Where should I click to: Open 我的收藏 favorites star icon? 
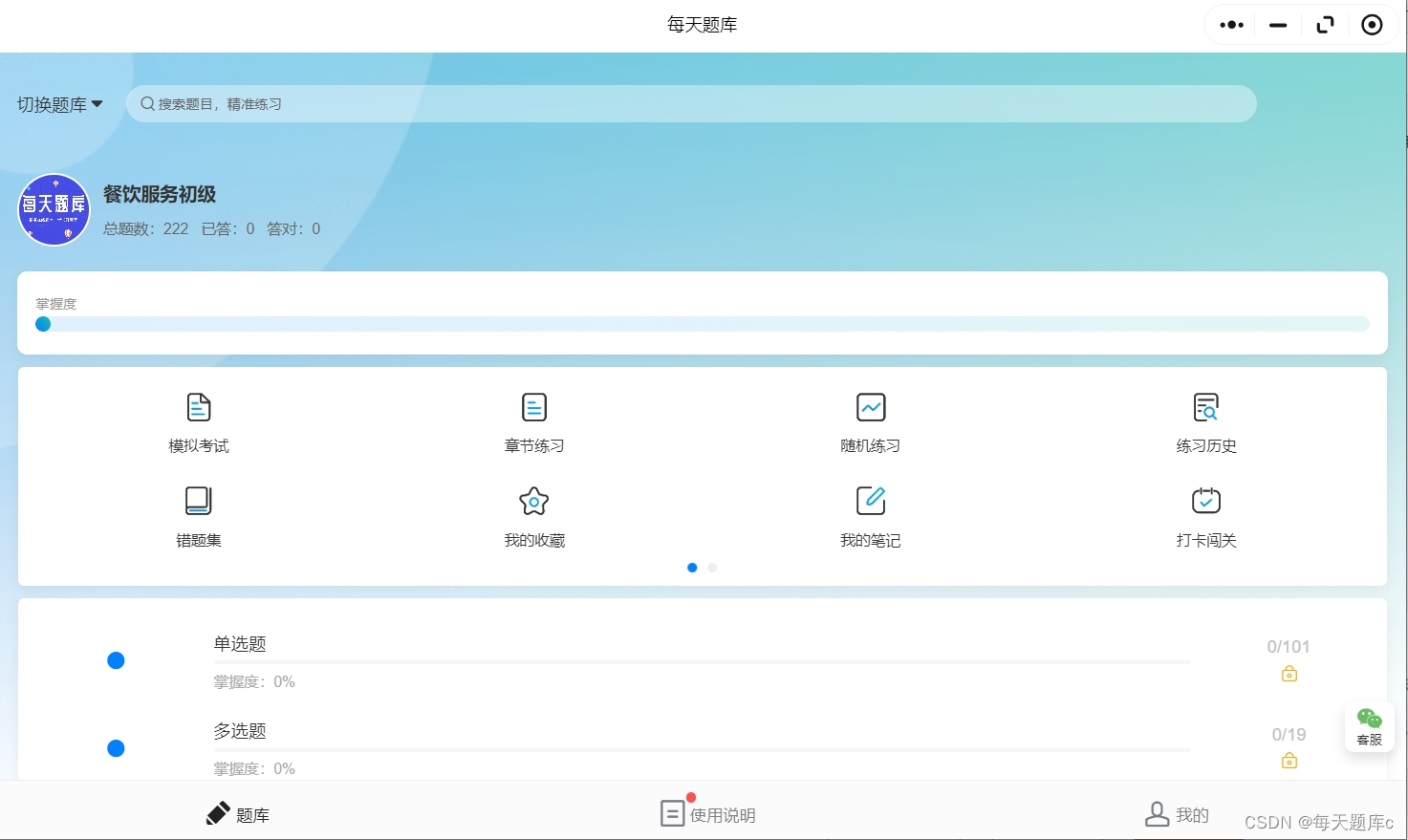(534, 501)
